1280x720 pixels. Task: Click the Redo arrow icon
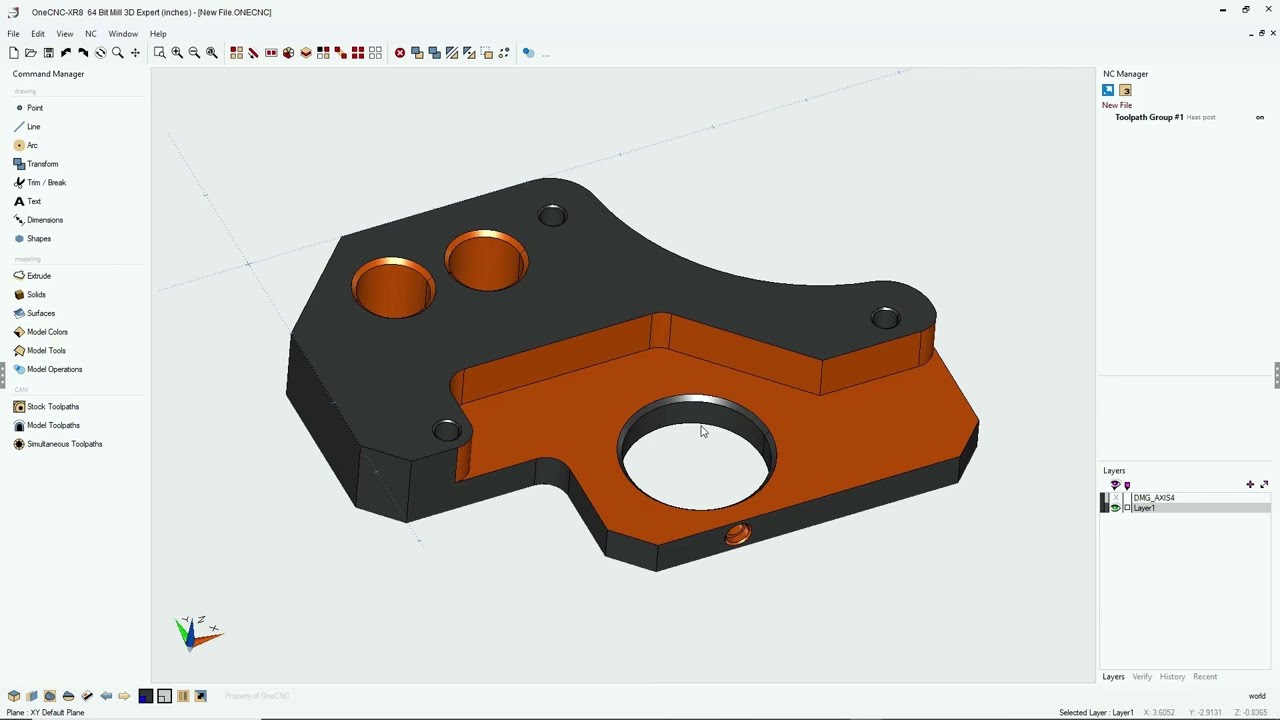click(83, 53)
